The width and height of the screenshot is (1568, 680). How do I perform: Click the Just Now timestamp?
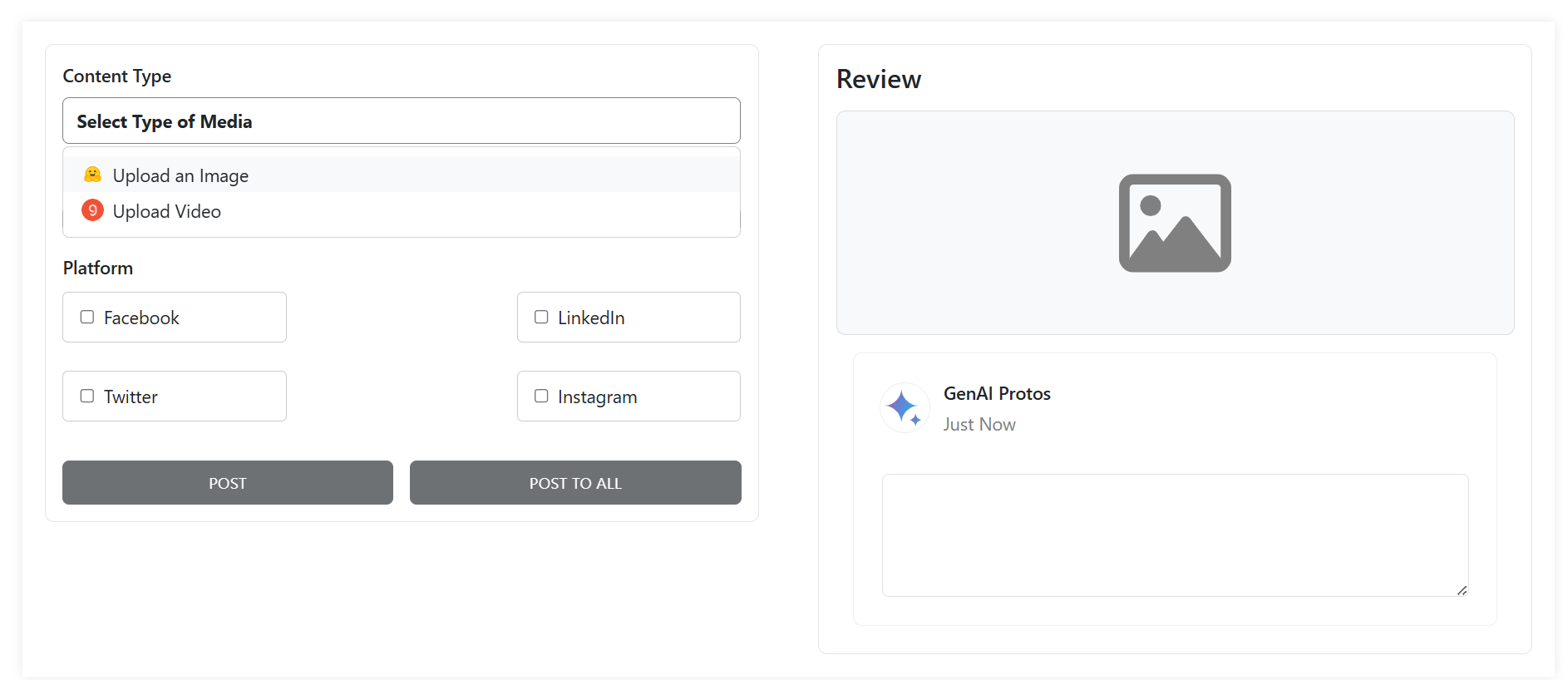979,425
